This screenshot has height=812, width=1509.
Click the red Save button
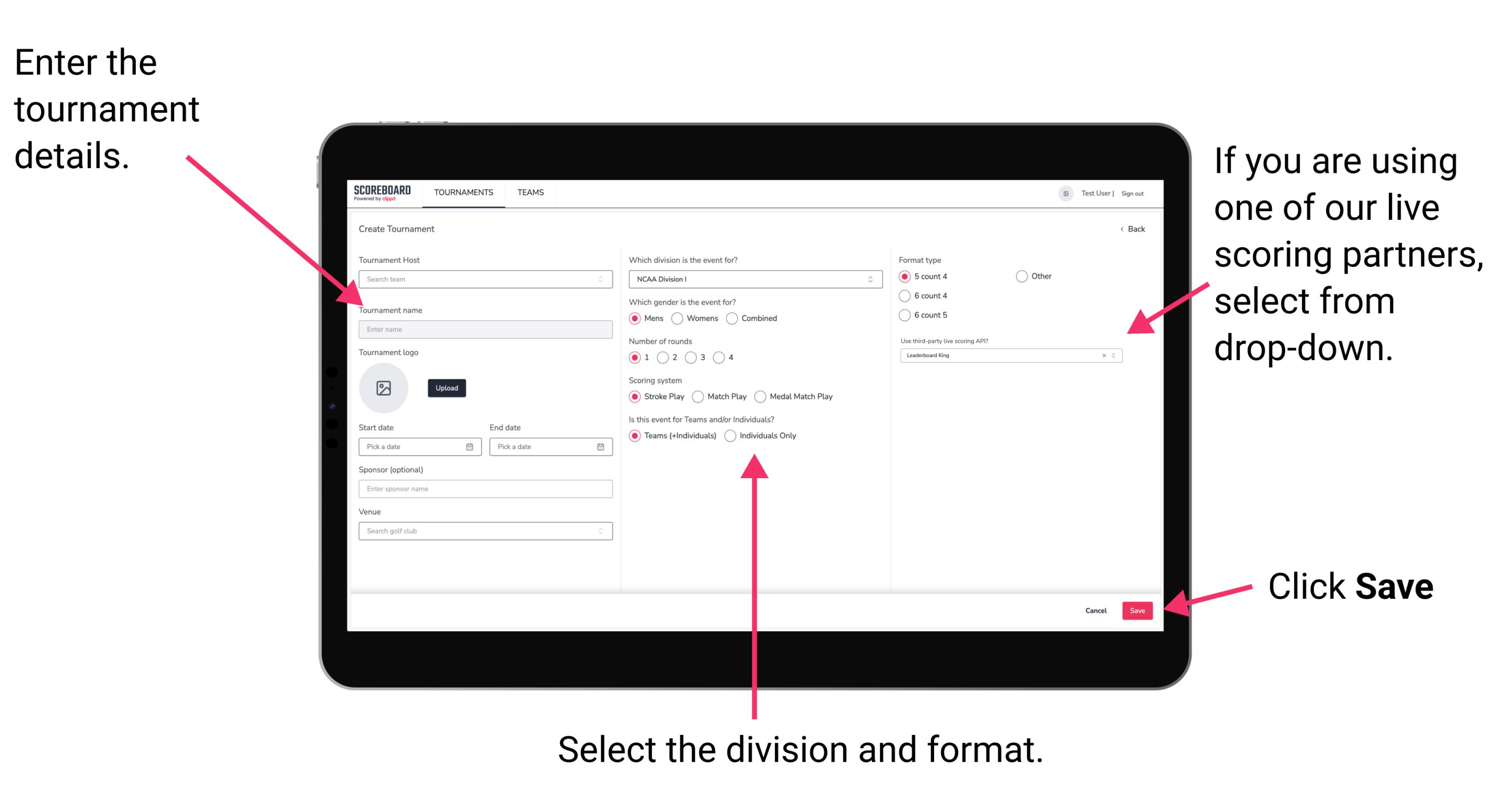pos(1138,610)
